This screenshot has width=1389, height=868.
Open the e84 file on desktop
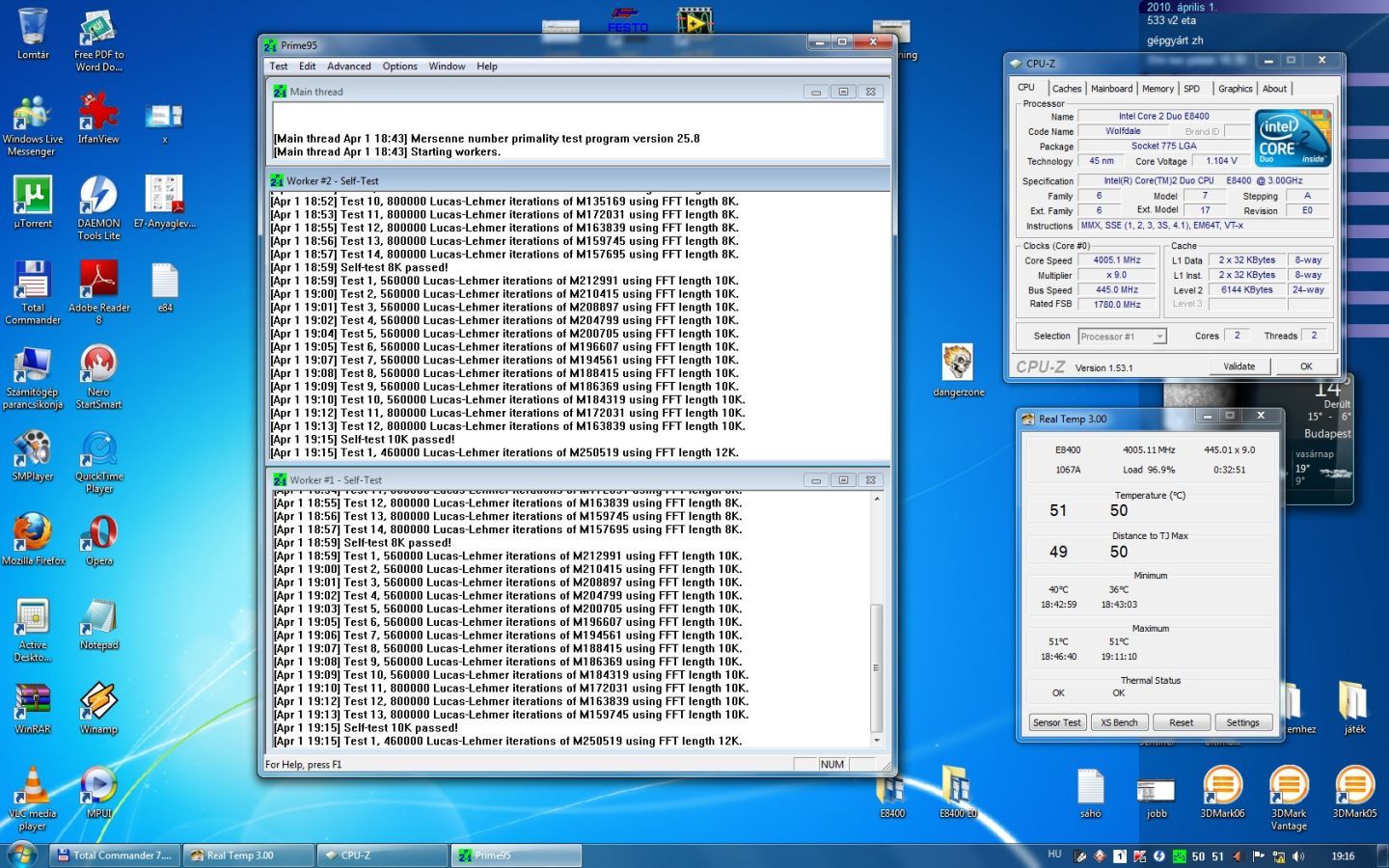click(165, 286)
